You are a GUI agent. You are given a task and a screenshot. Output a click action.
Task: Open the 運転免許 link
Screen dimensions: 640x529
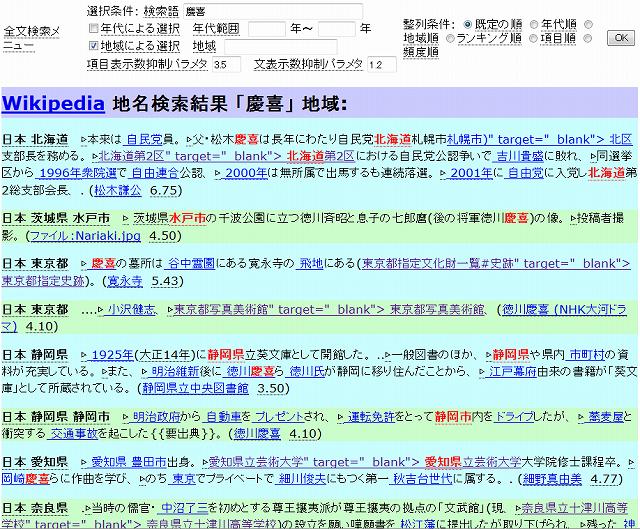[371, 417]
